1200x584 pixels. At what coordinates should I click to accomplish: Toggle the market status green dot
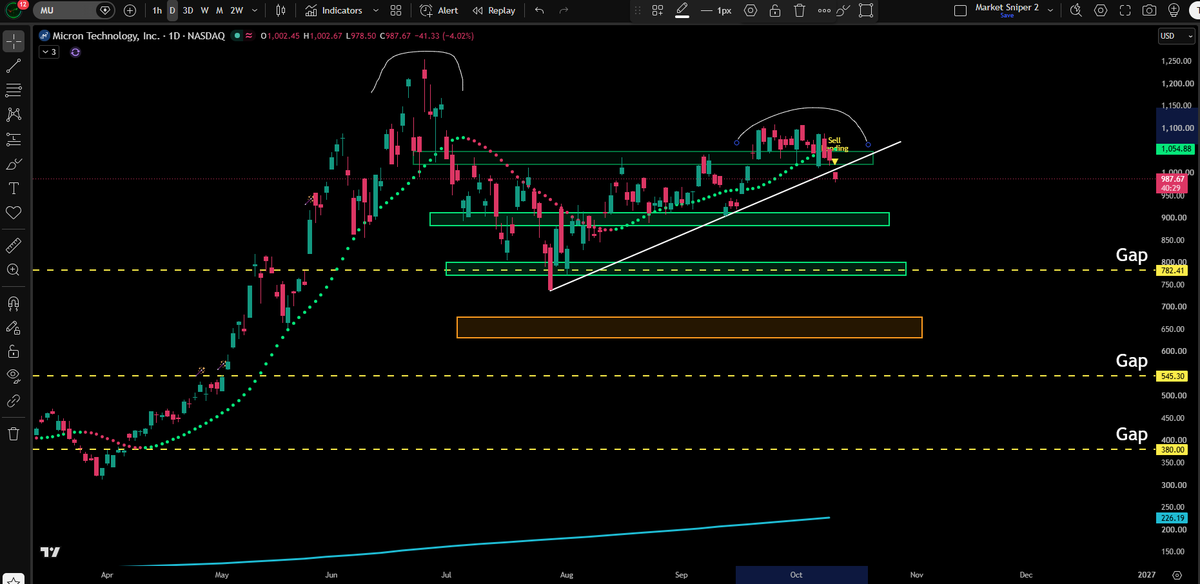(237, 37)
